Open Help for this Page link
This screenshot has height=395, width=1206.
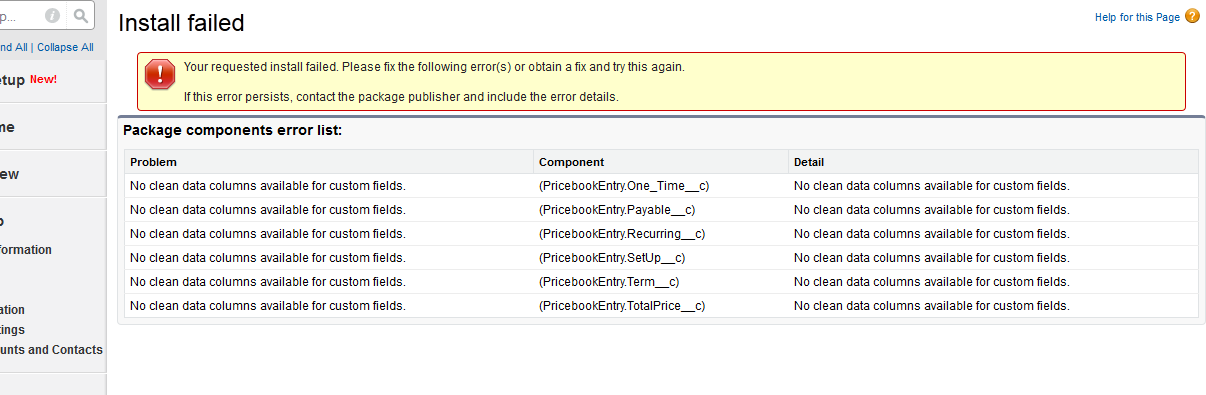point(1137,17)
